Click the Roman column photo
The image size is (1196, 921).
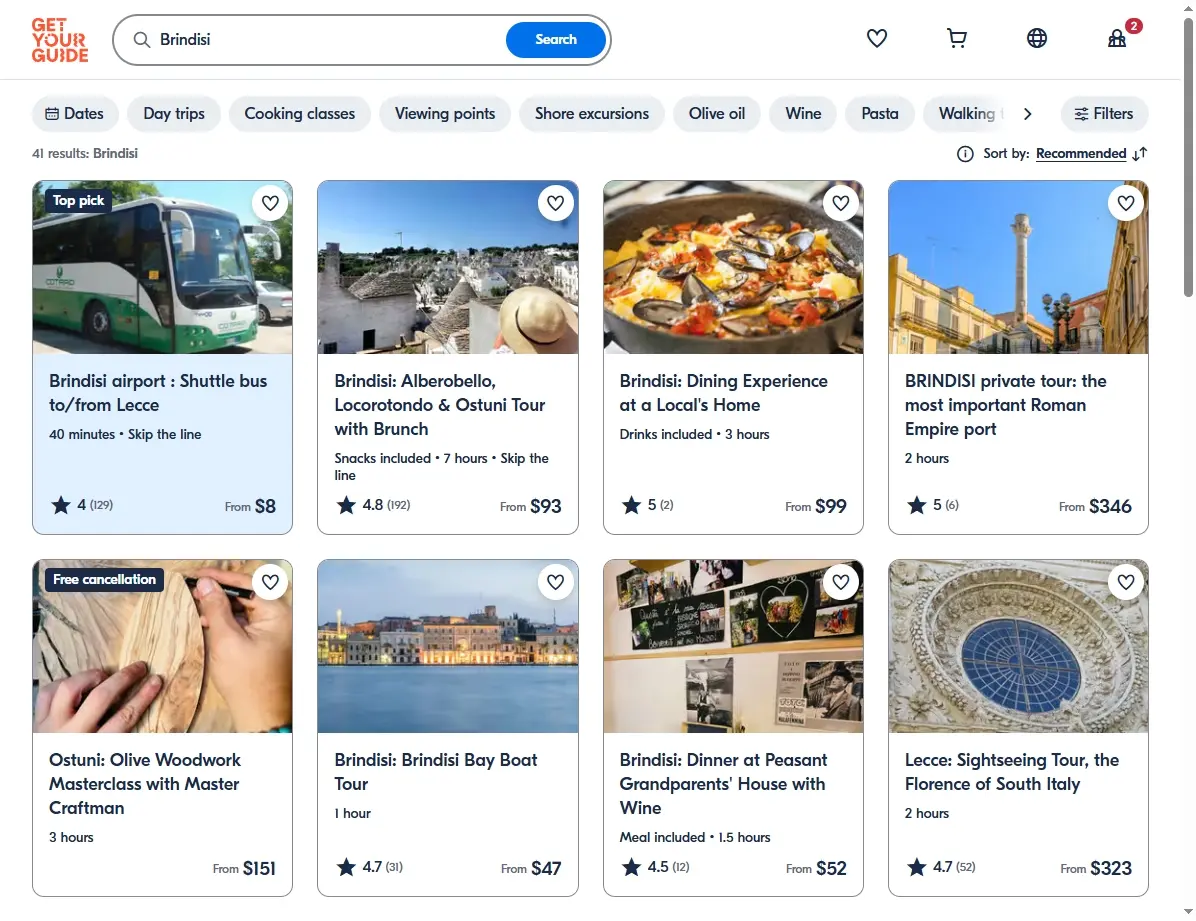(x=1018, y=267)
